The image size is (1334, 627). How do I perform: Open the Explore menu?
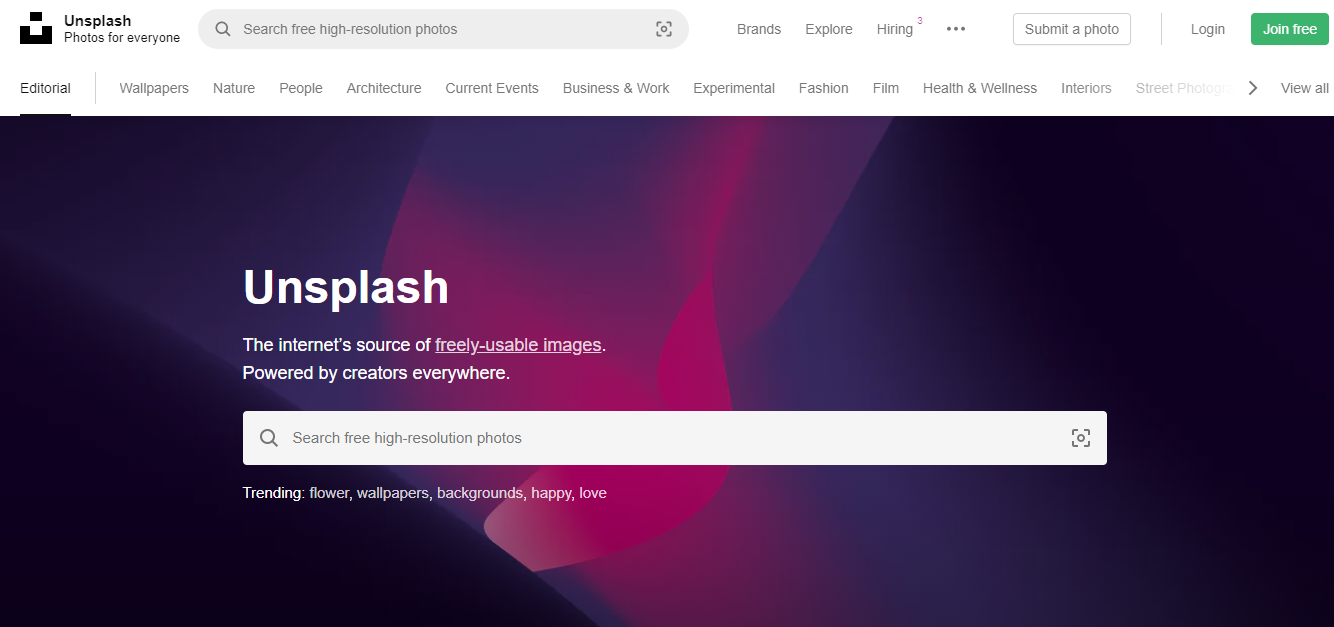point(829,29)
